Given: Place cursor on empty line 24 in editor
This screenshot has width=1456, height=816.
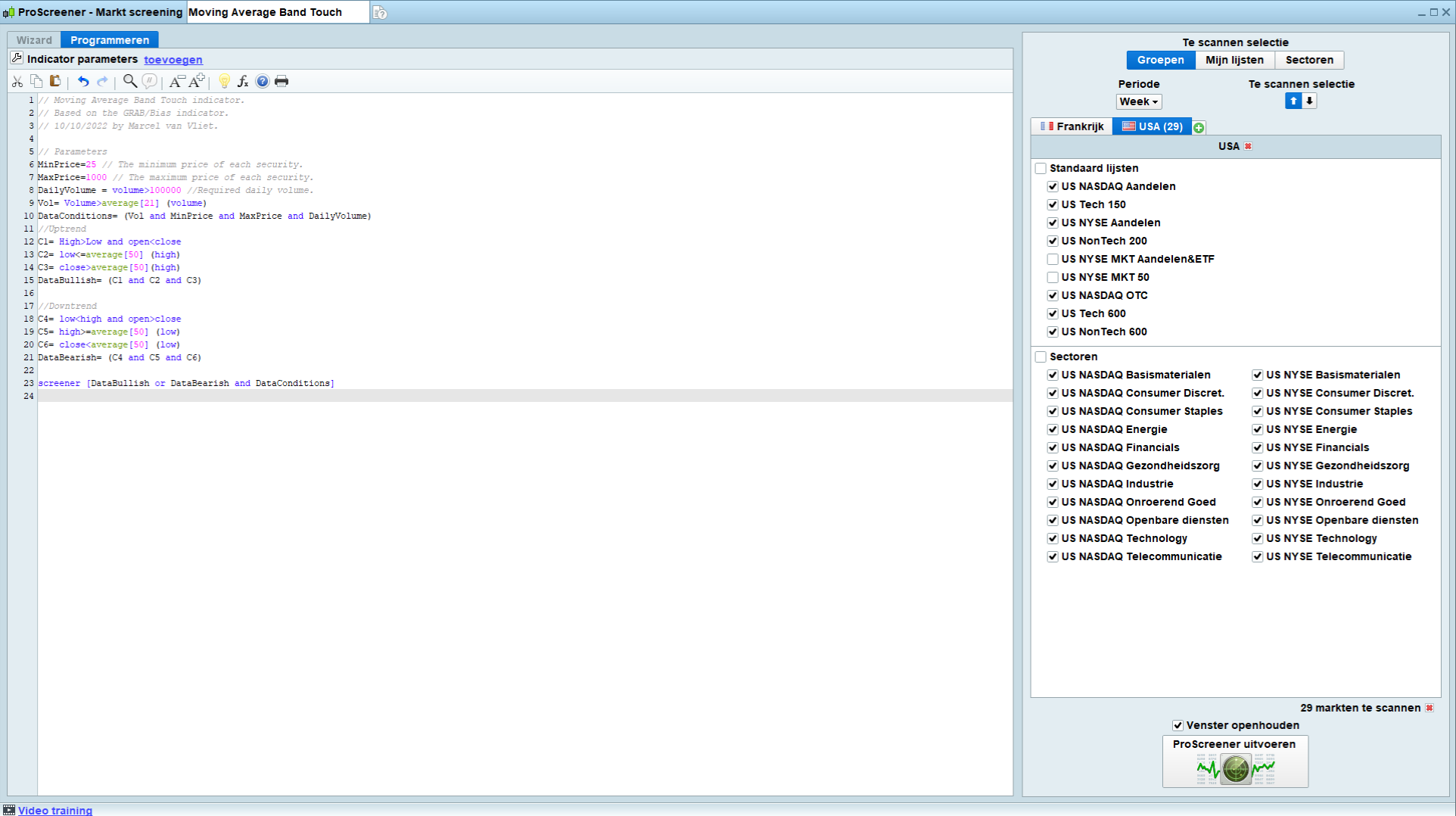Looking at the screenshot, I should [x=524, y=396].
